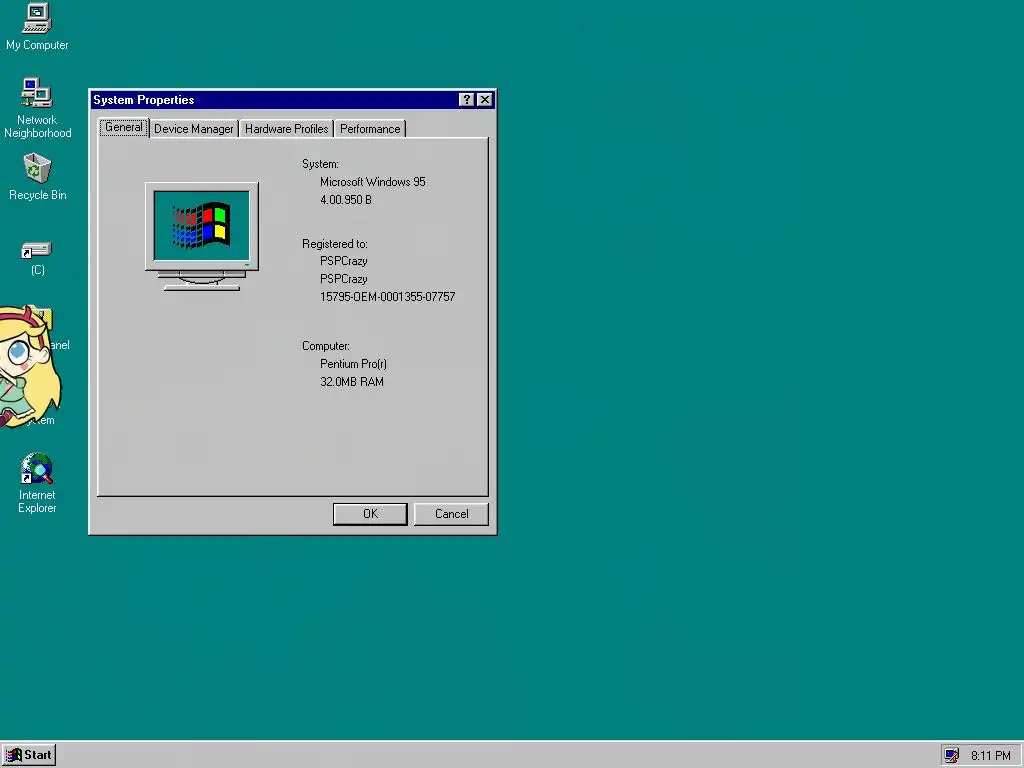The width and height of the screenshot is (1024, 768).
Task: Click the version text '4.00.950 B'
Action: 345,200
